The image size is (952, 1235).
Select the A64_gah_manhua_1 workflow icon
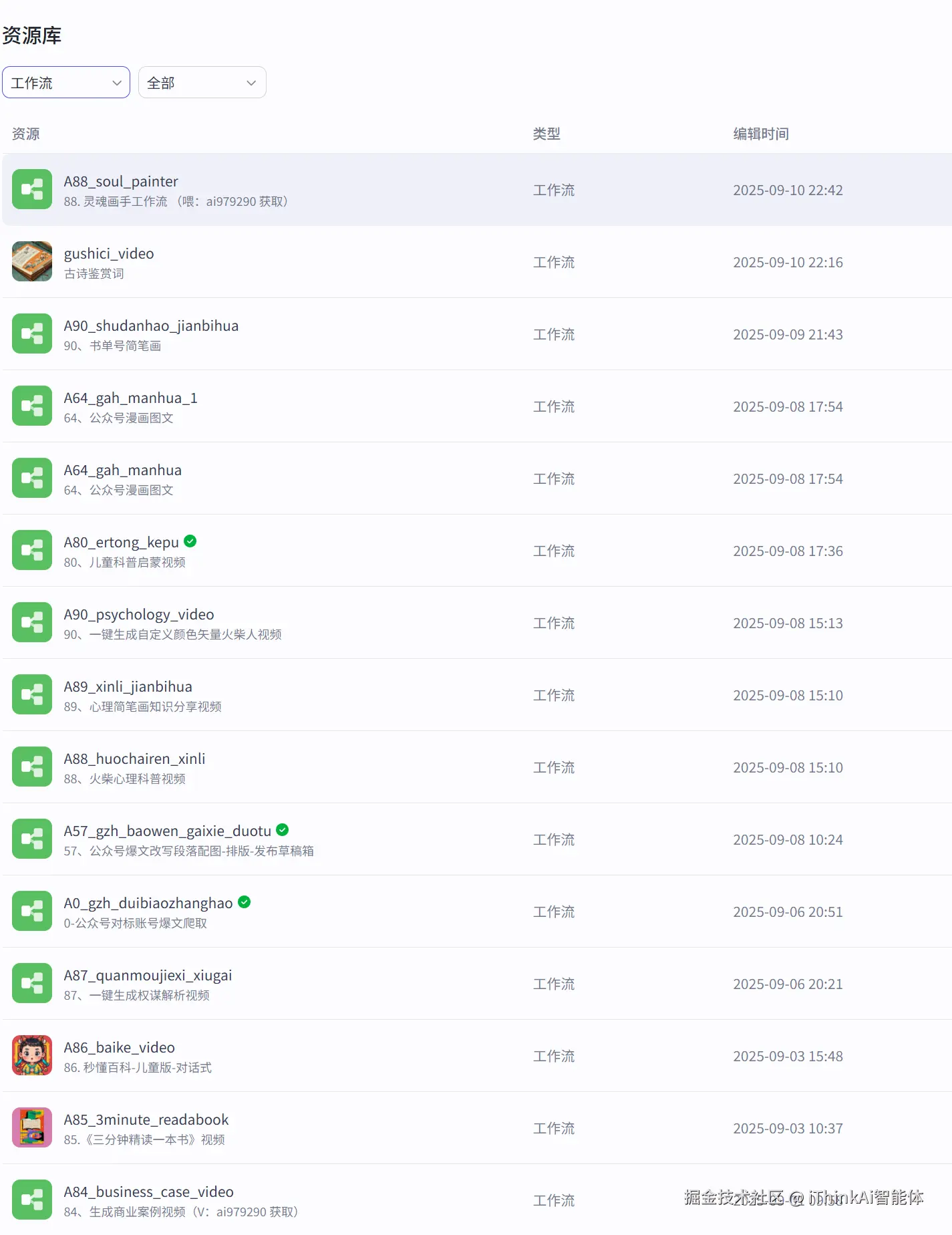32,406
